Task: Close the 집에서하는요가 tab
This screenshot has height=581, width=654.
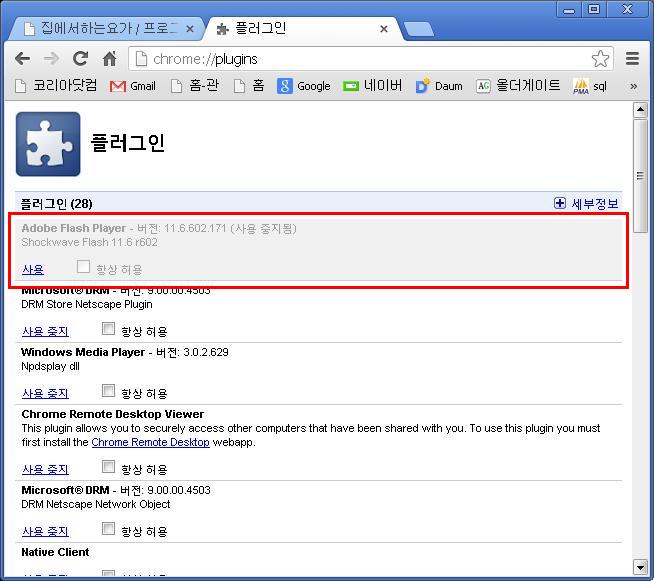Action: click(190, 29)
